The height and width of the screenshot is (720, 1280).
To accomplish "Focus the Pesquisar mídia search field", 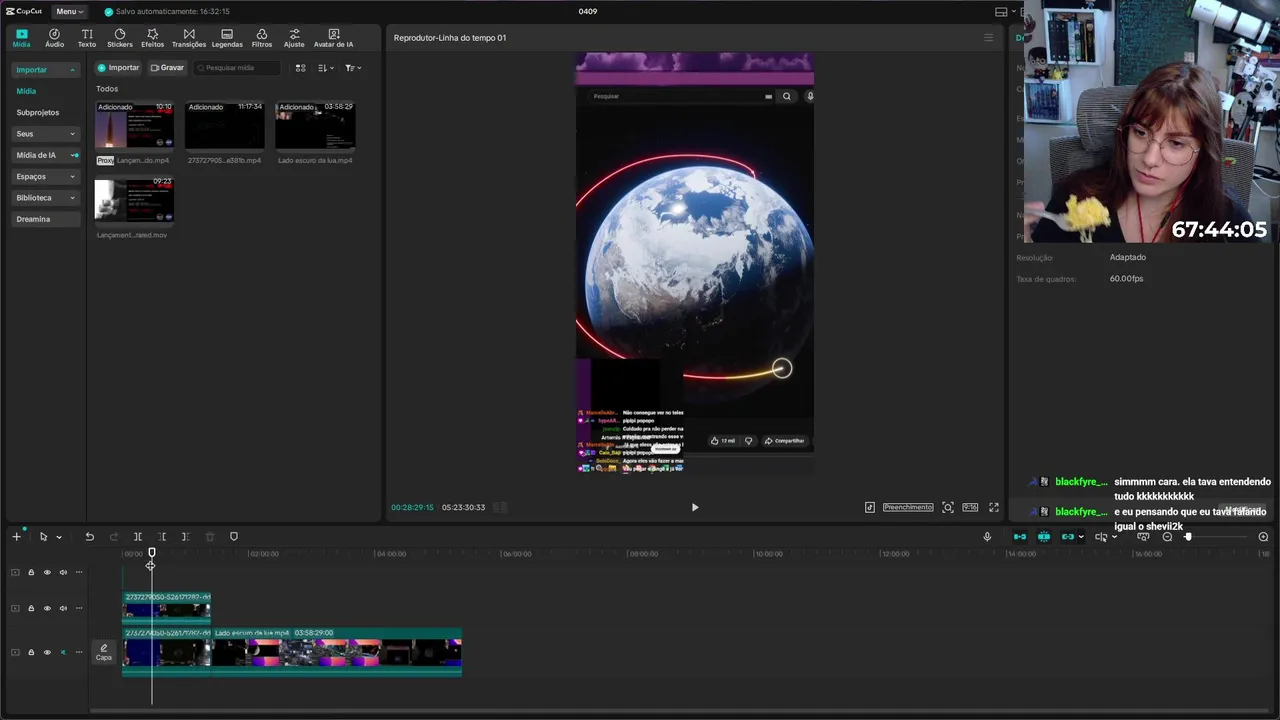I will pyautogui.click(x=237, y=68).
